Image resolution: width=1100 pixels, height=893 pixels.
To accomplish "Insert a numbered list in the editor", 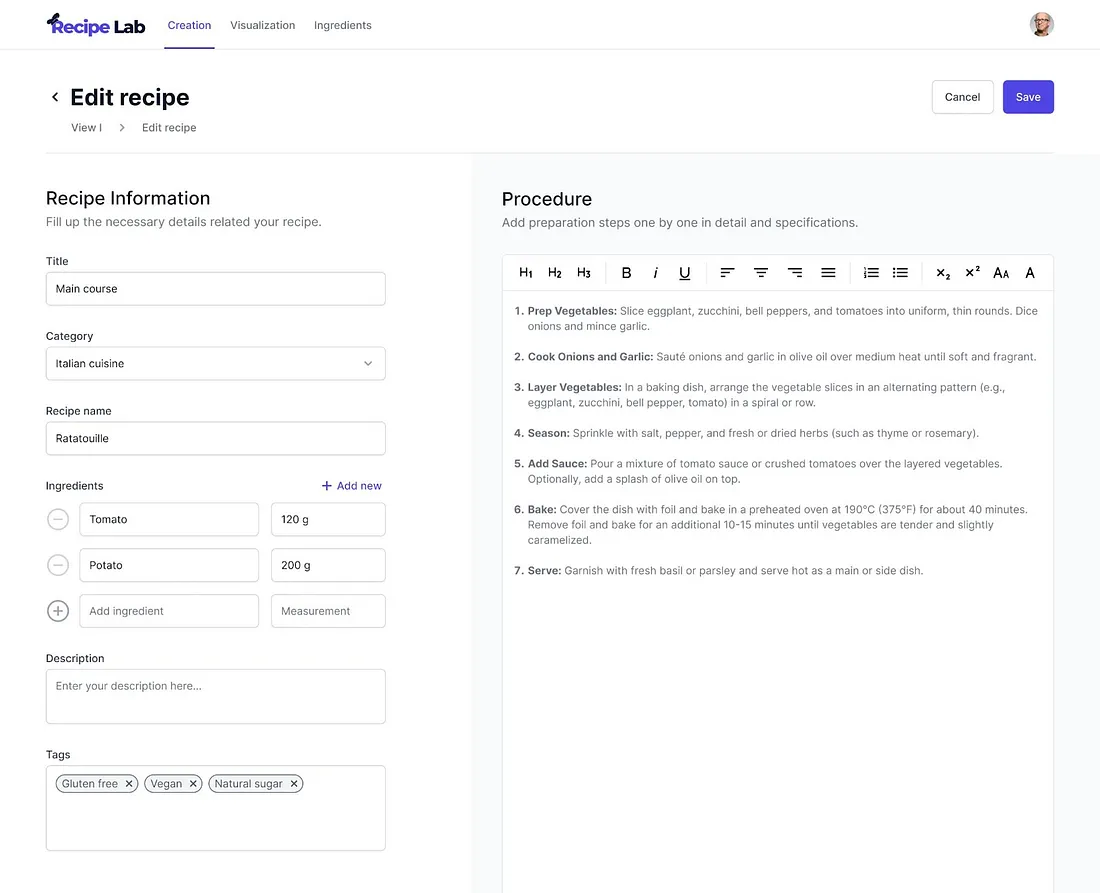I will click(871, 273).
